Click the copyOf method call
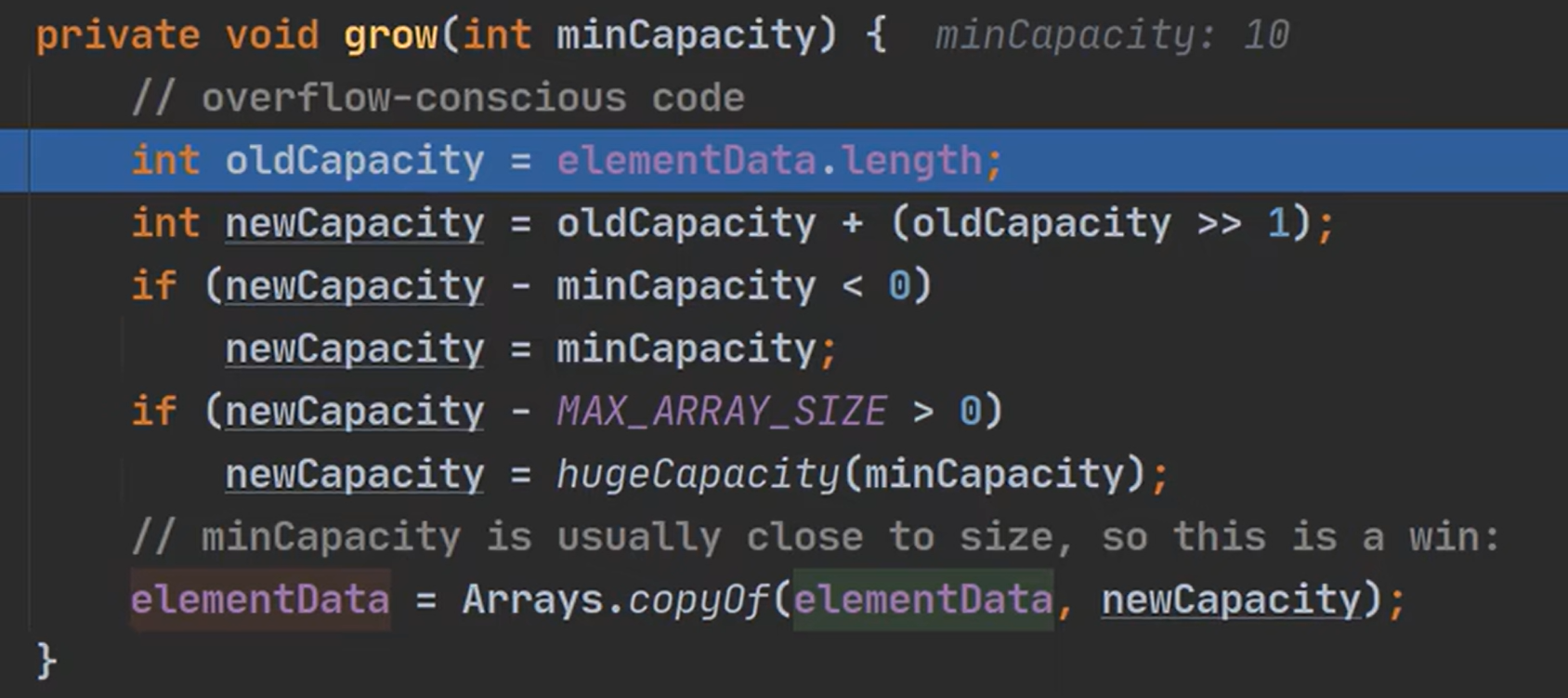 [699, 600]
